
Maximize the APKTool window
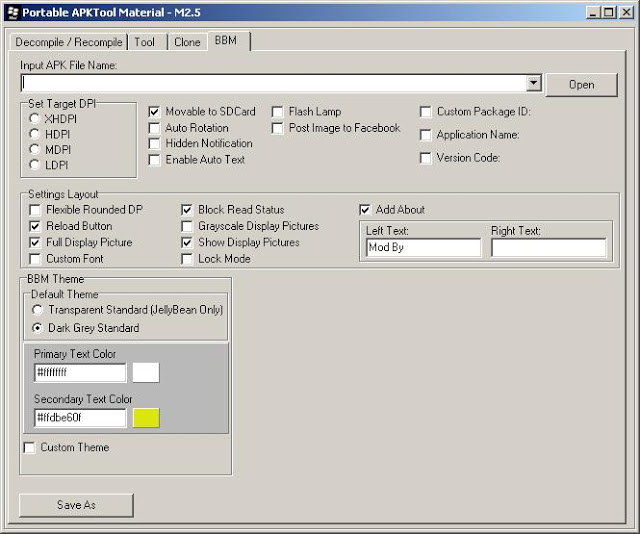pos(608,12)
